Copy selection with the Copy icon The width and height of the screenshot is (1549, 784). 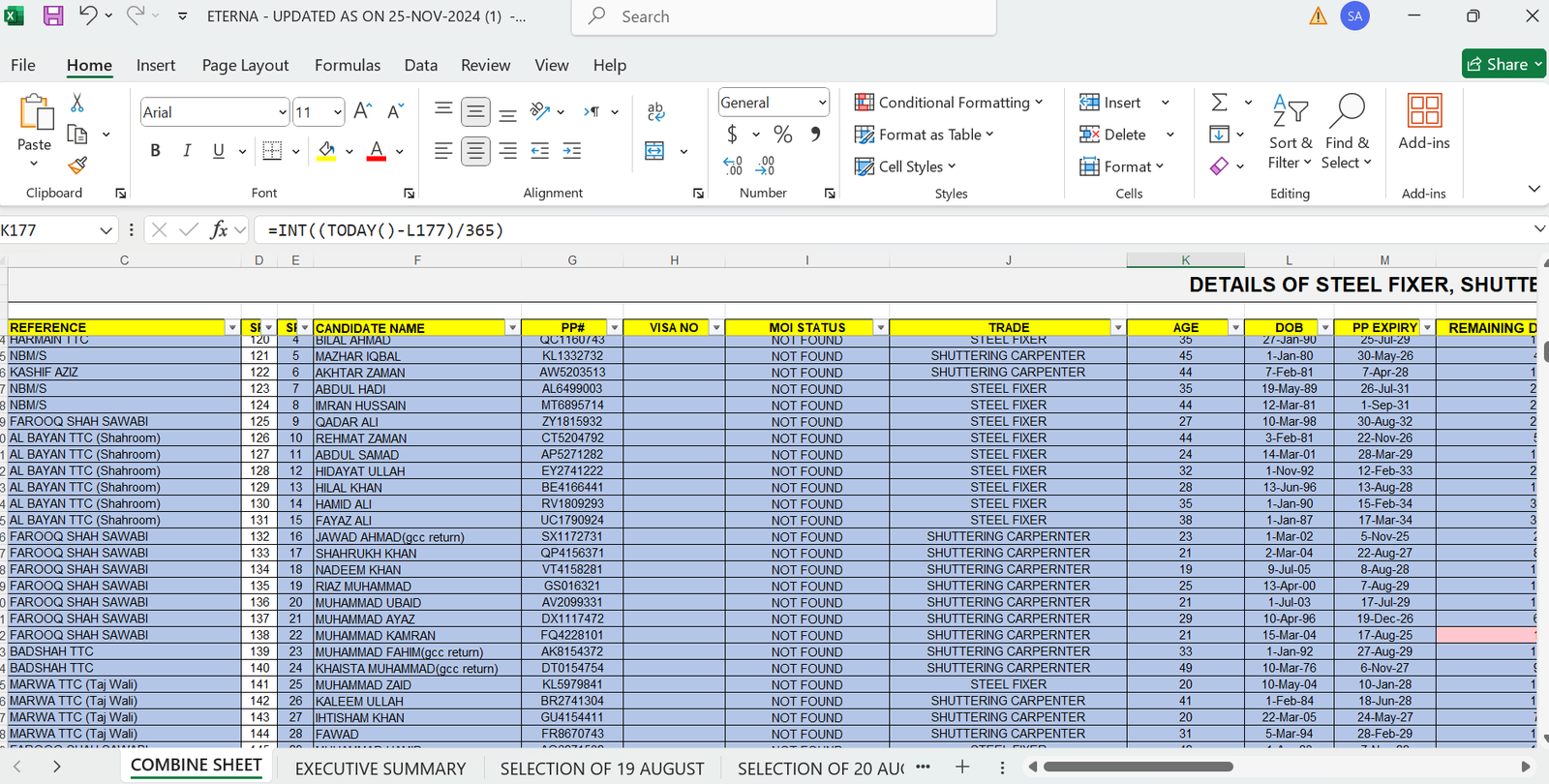click(x=77, y=135)
